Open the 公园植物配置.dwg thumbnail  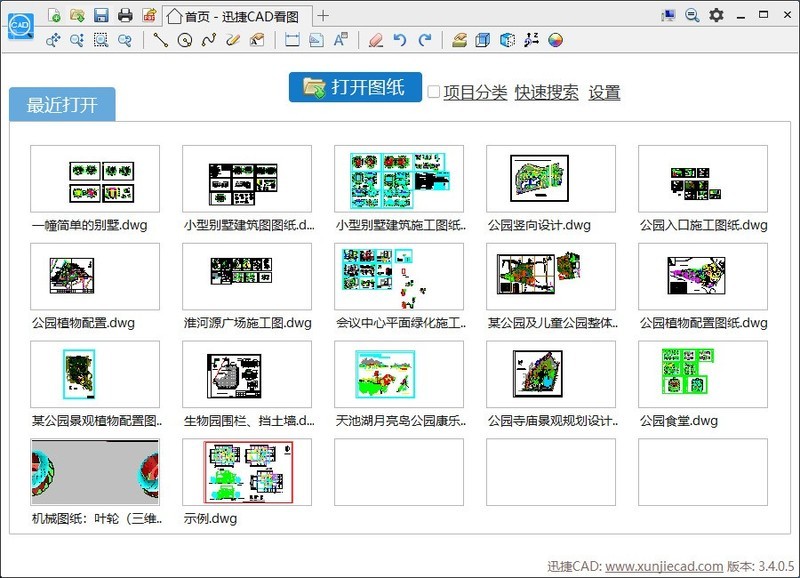[95, 277]
